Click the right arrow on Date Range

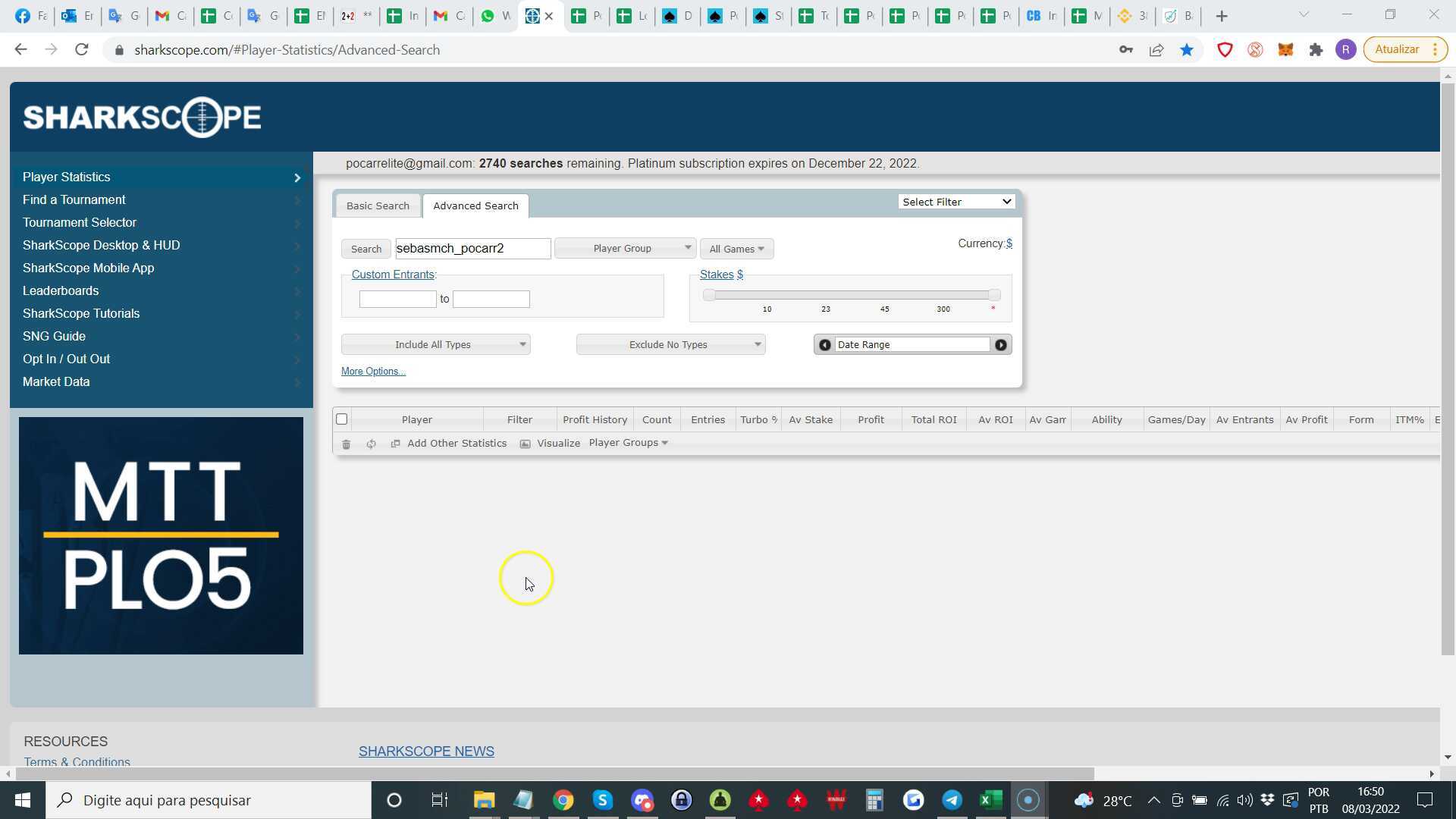(x=1001, y=344)
